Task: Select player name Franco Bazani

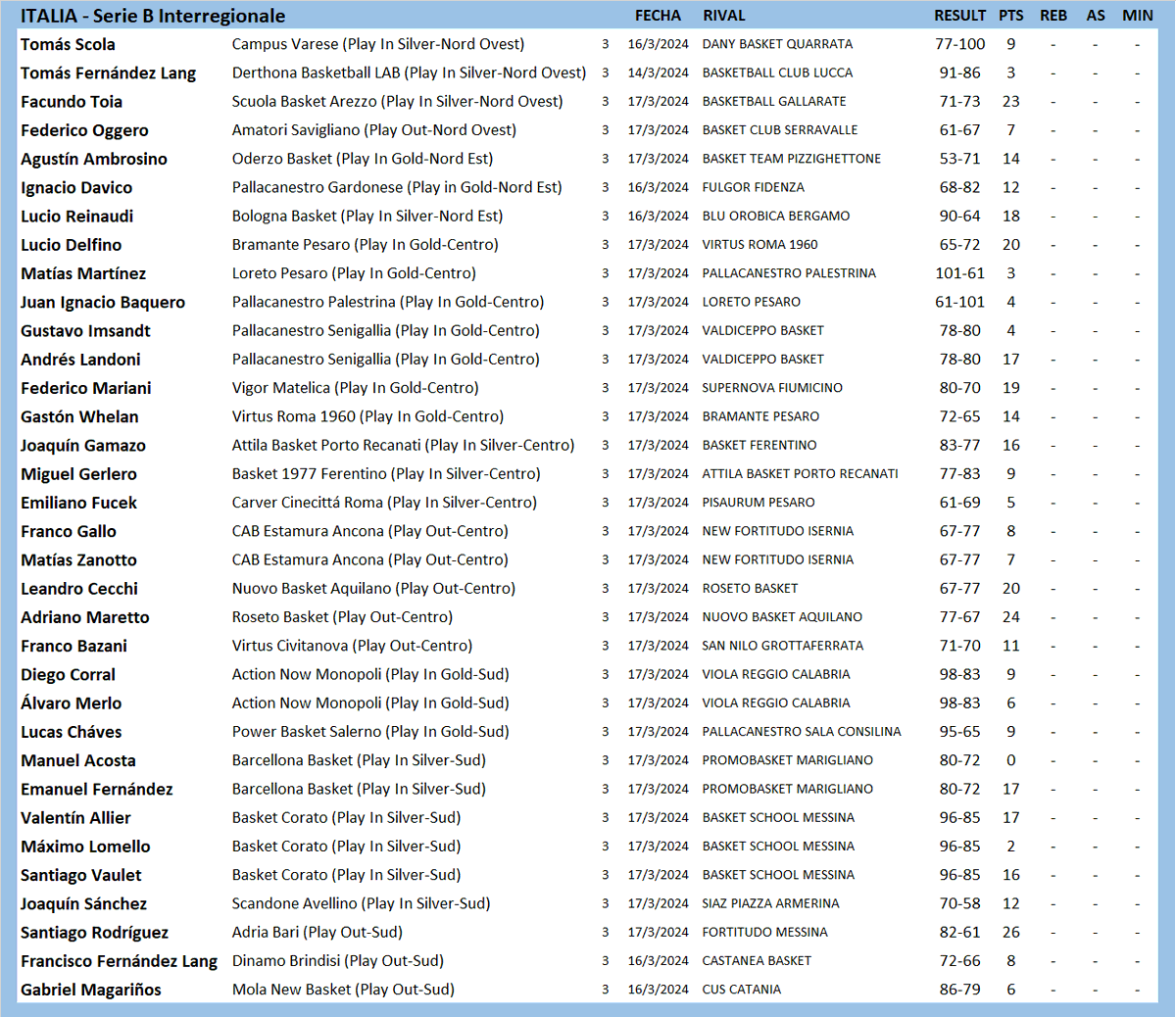Action: point(73,646)
